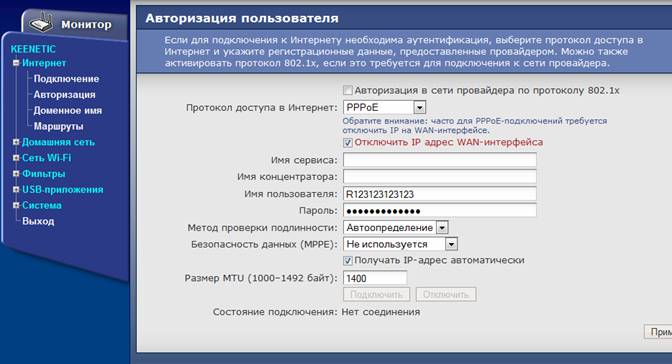
Task: Open Доменное имя page in sidebar
Action: pyautogui.click(x=68, y=111)
